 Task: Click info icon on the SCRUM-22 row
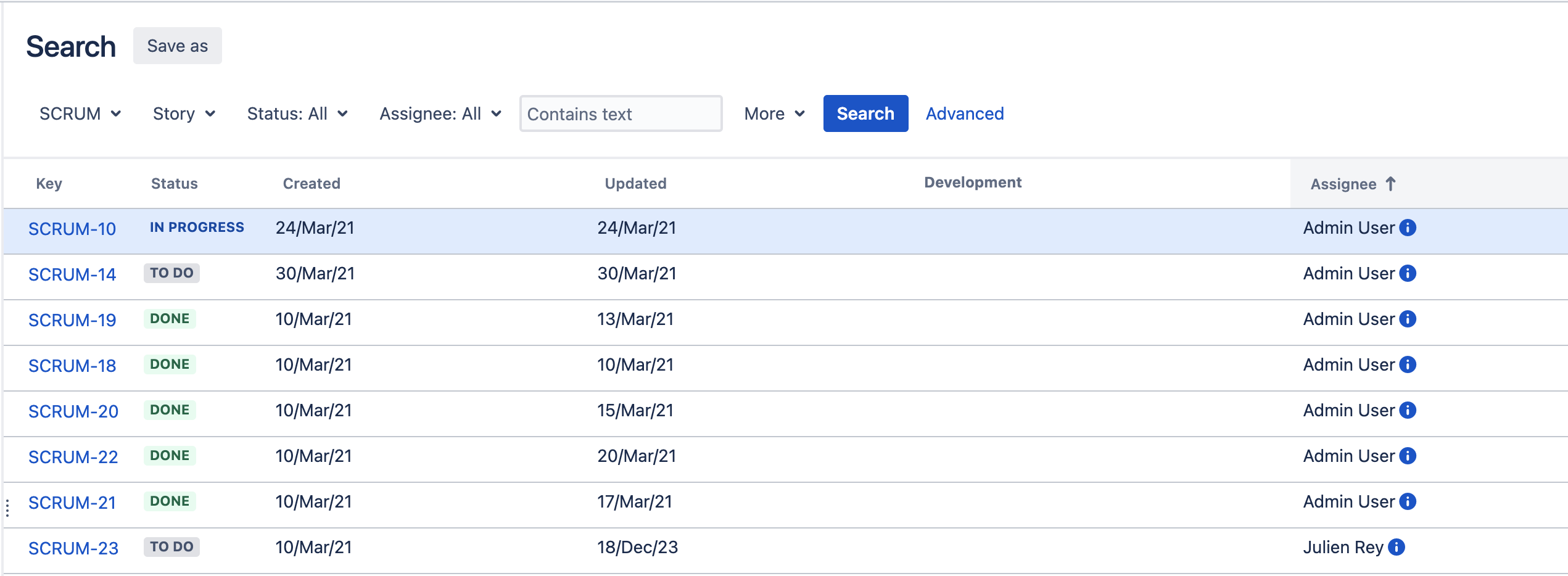click(1407, 456)
